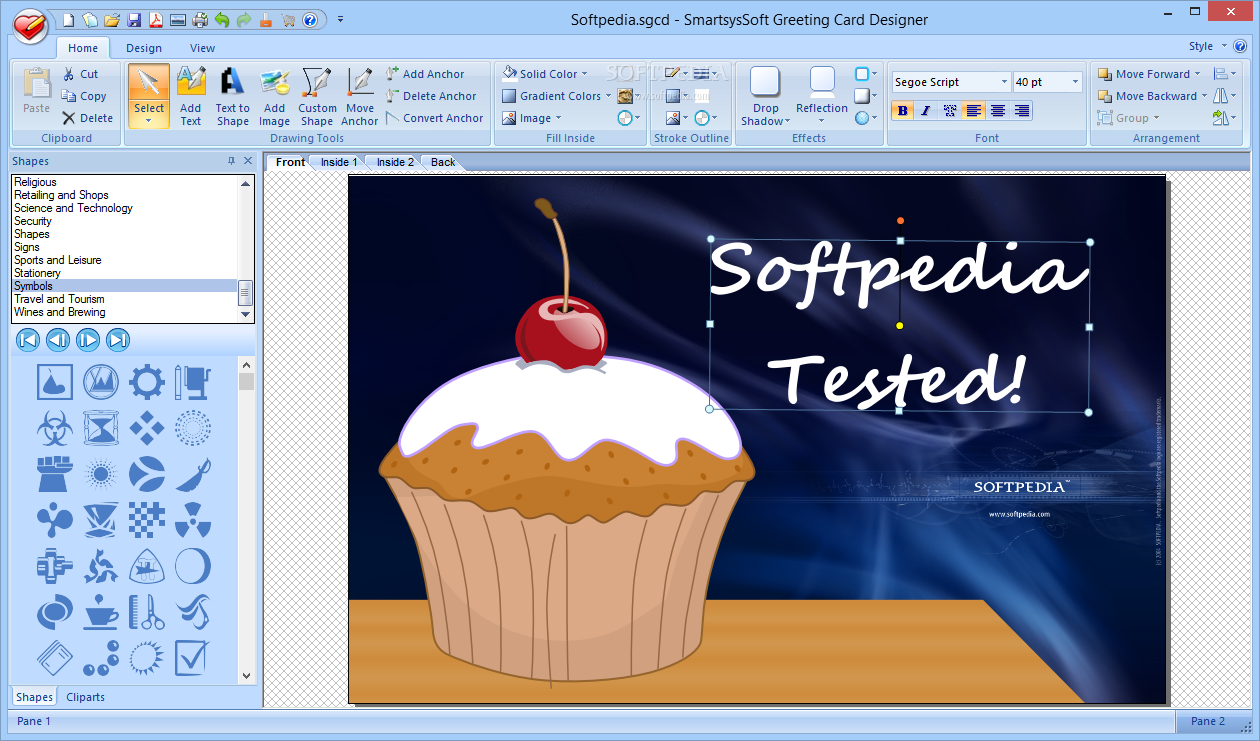
Task: Open the Back page tab
Action: pyautogui.click(x=443, y=162)
